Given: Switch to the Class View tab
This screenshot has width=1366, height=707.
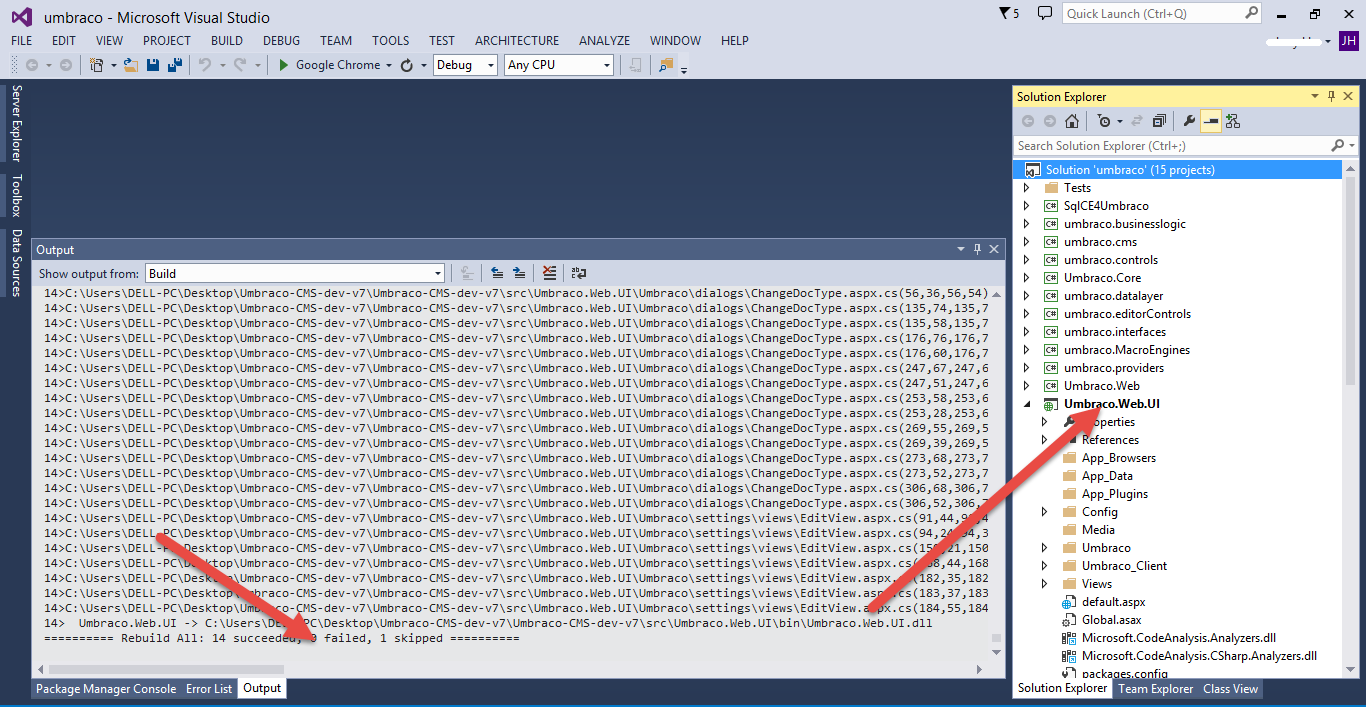Looking at the screenshot, I should (x=1231, y=689).
